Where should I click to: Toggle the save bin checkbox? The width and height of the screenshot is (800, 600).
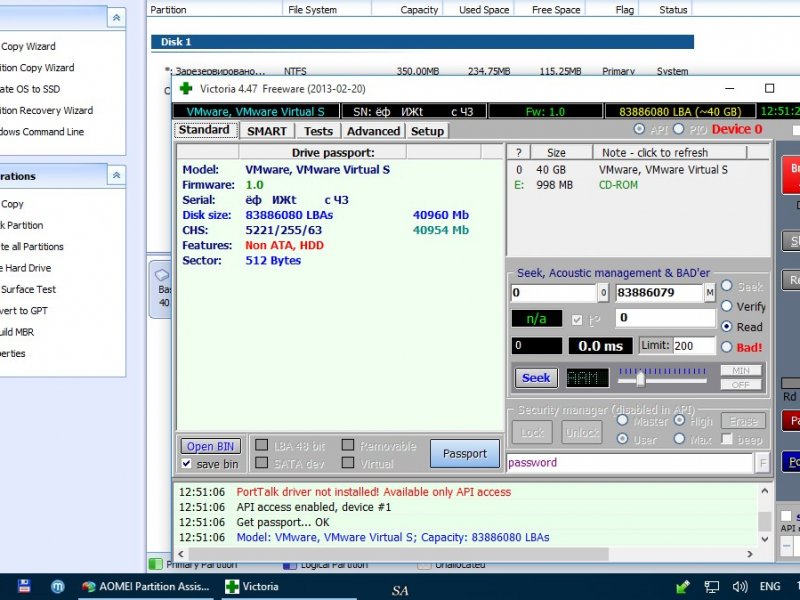[187, 464]
